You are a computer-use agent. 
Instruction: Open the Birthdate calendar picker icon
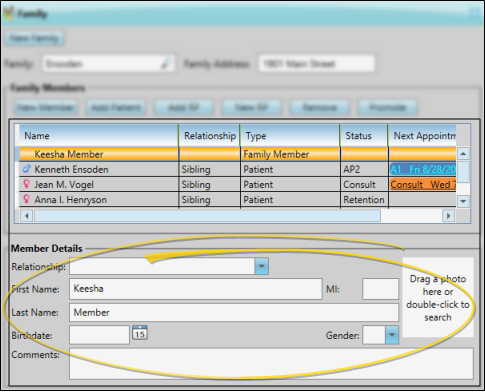pyautogui.click(x=140, y=333)
